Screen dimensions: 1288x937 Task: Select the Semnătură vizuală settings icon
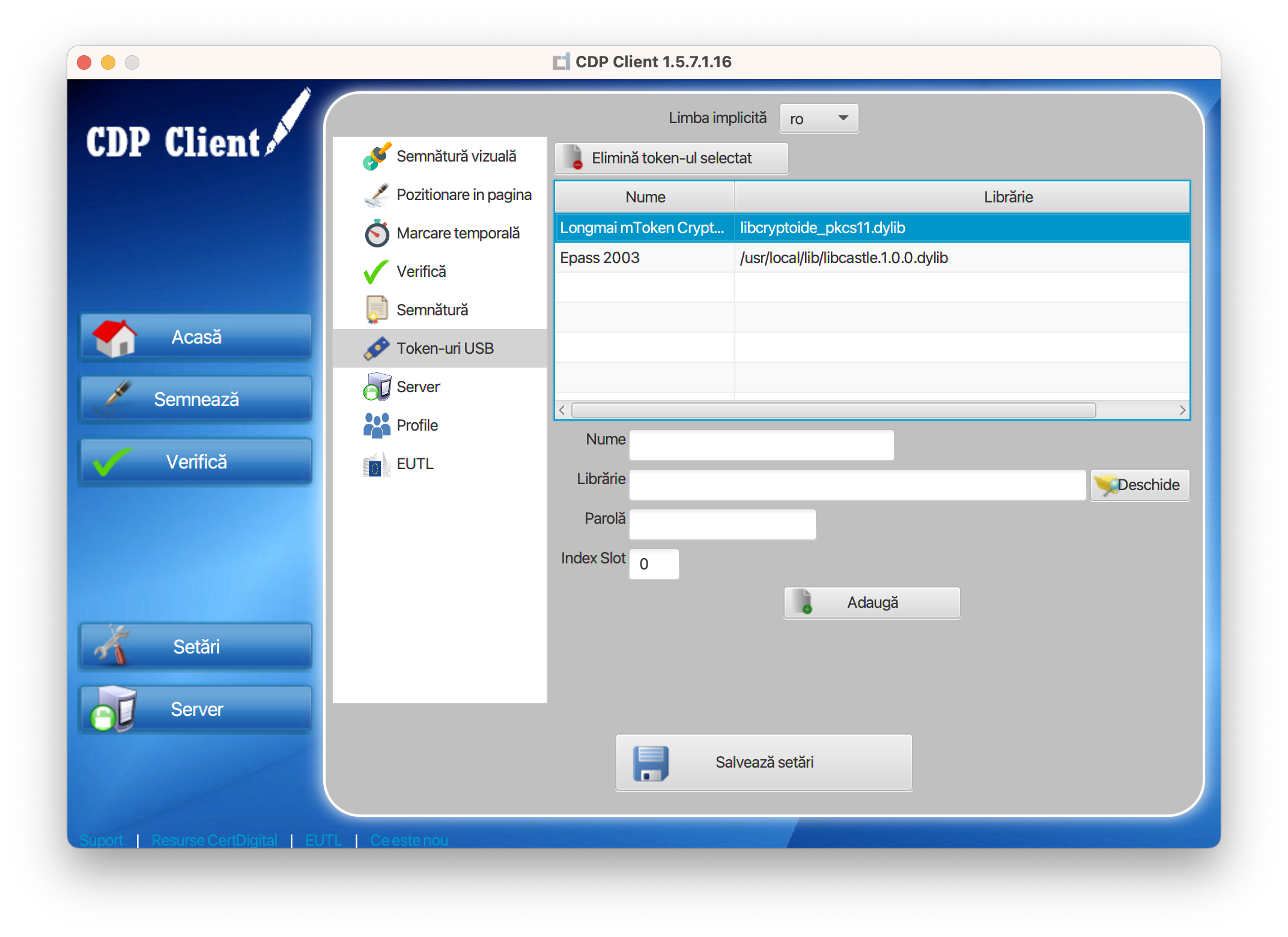376,156
